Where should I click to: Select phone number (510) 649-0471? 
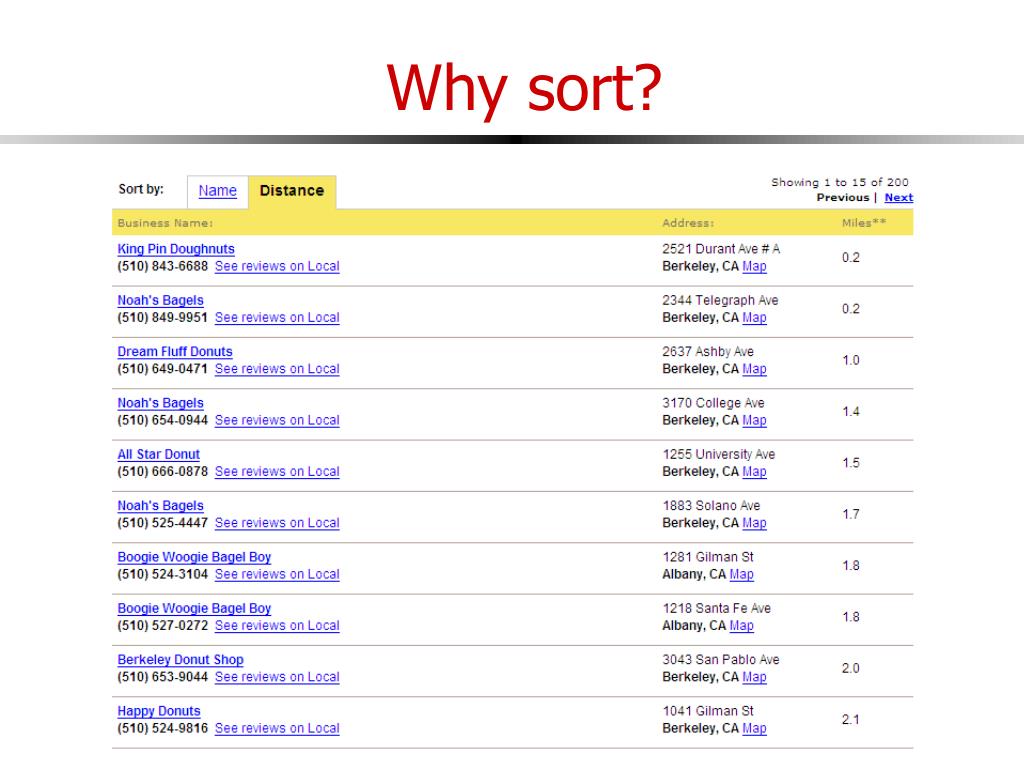tap(163, 369)
